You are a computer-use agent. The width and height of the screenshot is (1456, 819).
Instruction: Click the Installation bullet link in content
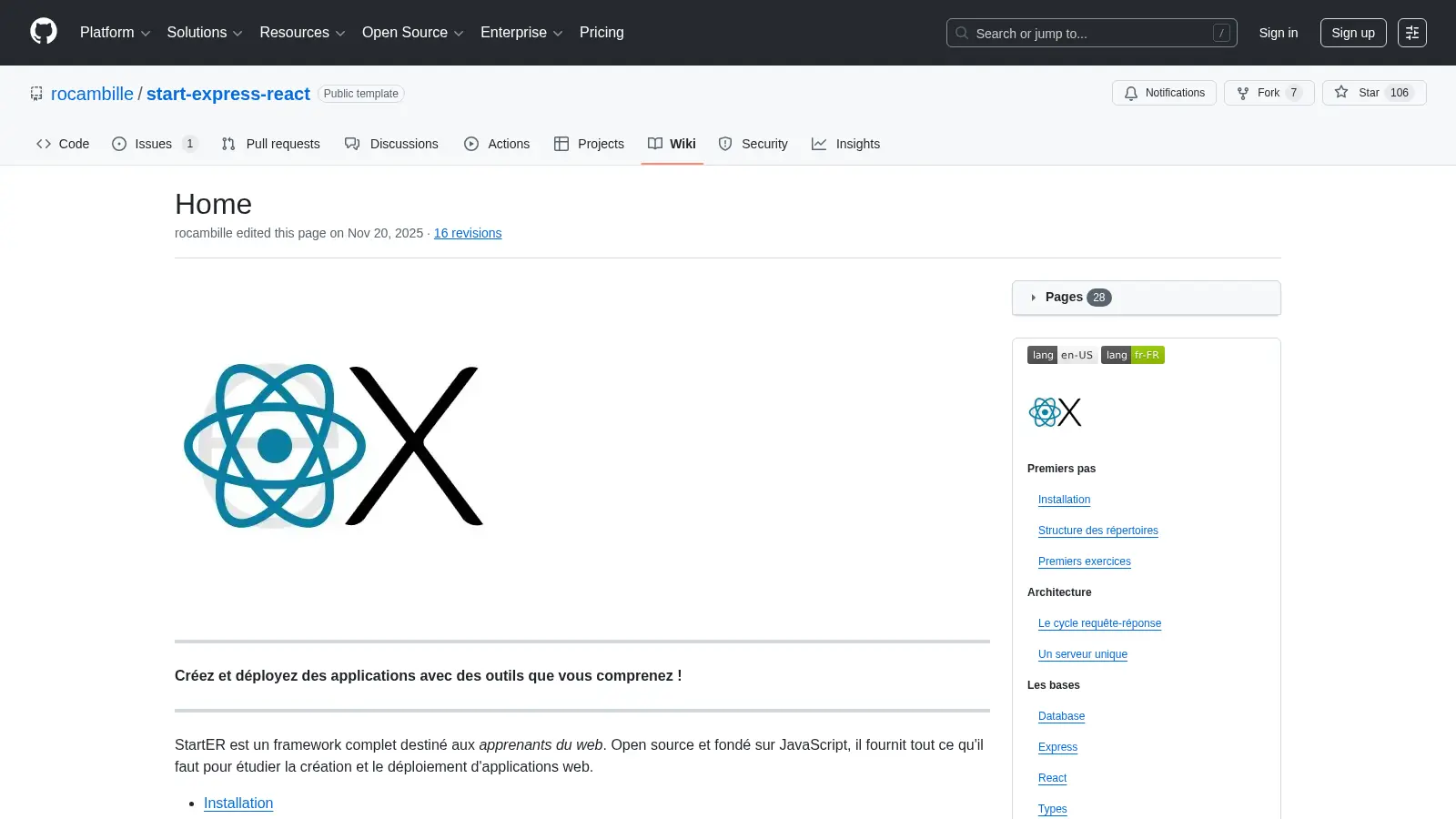pyautogui.click(x=238, y=803)
